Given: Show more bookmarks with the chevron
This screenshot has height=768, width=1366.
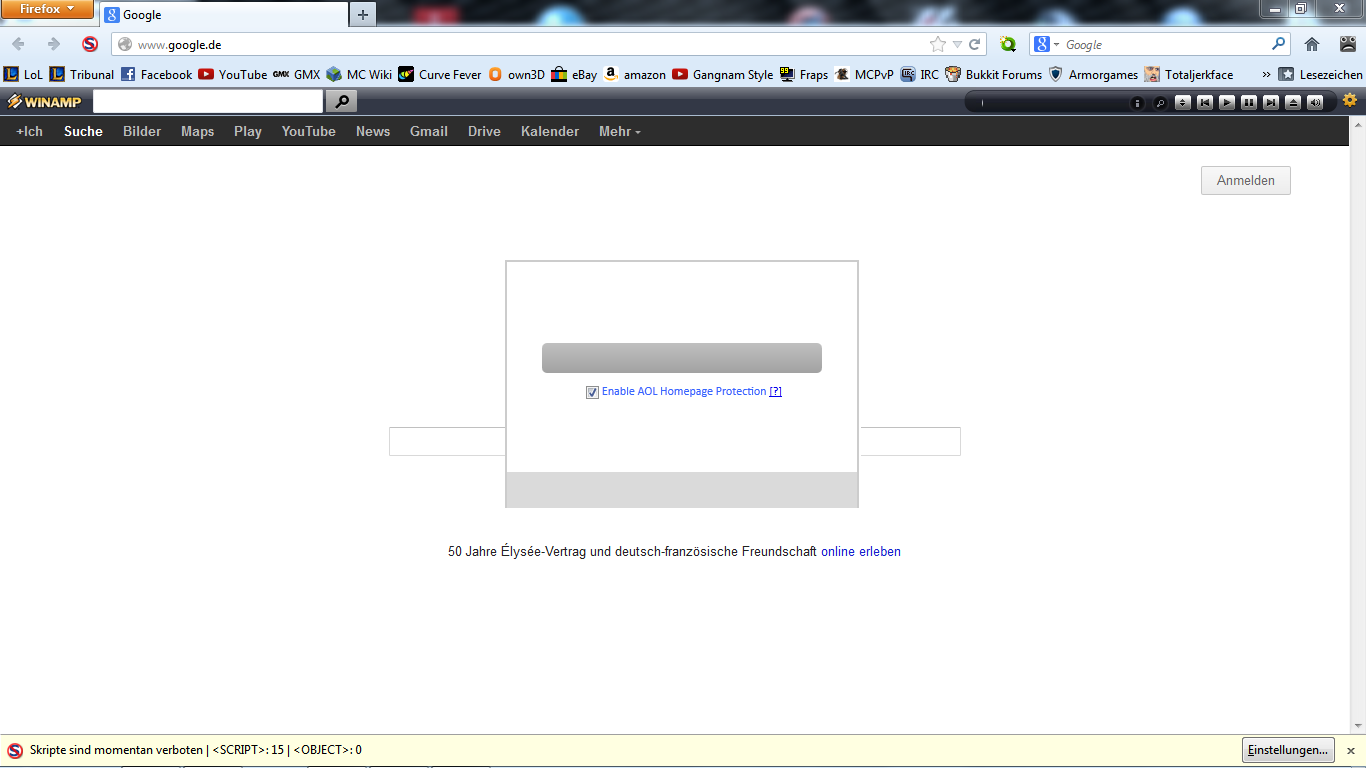Looking at the screenshot, I should coord(1266,74).
